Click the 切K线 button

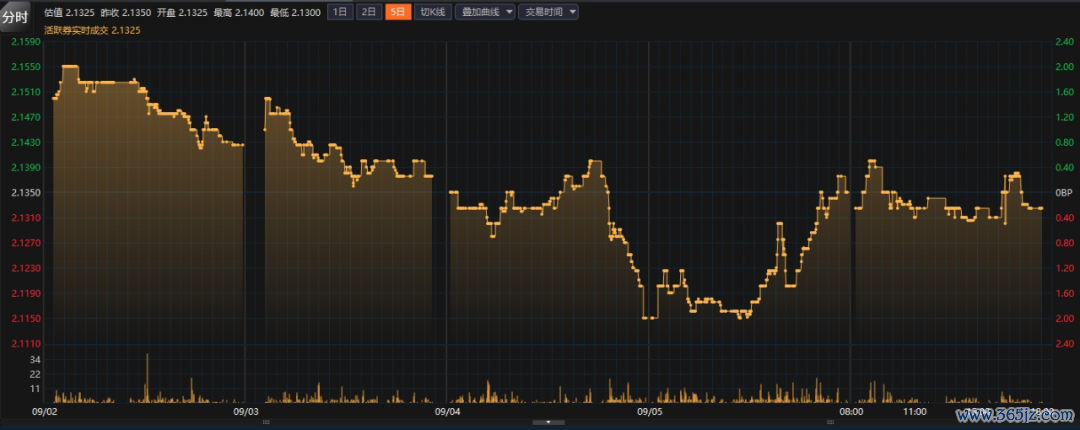click(433, 12)
